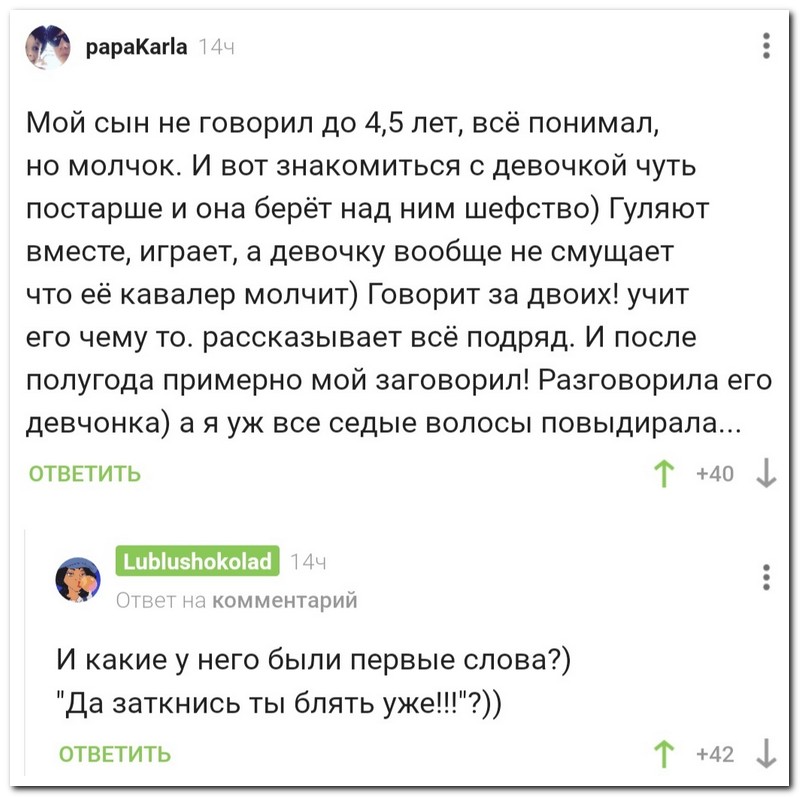Screen dimensions: 800x797
Task: Click ОТВЕТИТЬ under Lublushokolad's reply
Action: coord(115,754)
